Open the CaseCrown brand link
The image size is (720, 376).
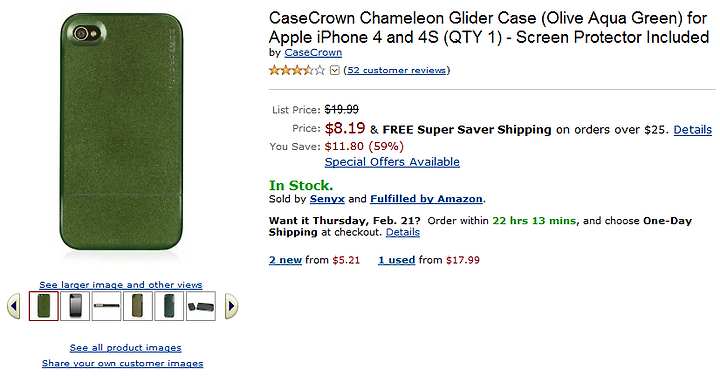[x=313, y=53]
